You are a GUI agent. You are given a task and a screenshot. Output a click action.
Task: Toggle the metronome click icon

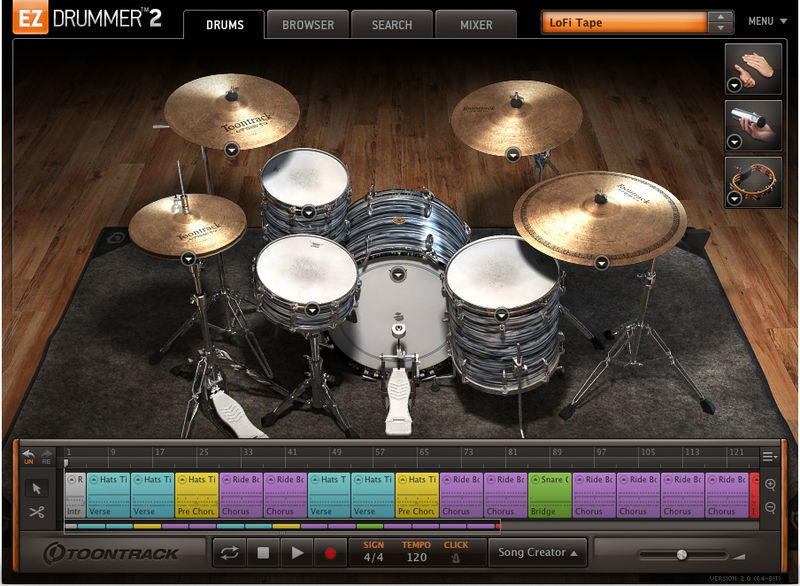point(456,558)
